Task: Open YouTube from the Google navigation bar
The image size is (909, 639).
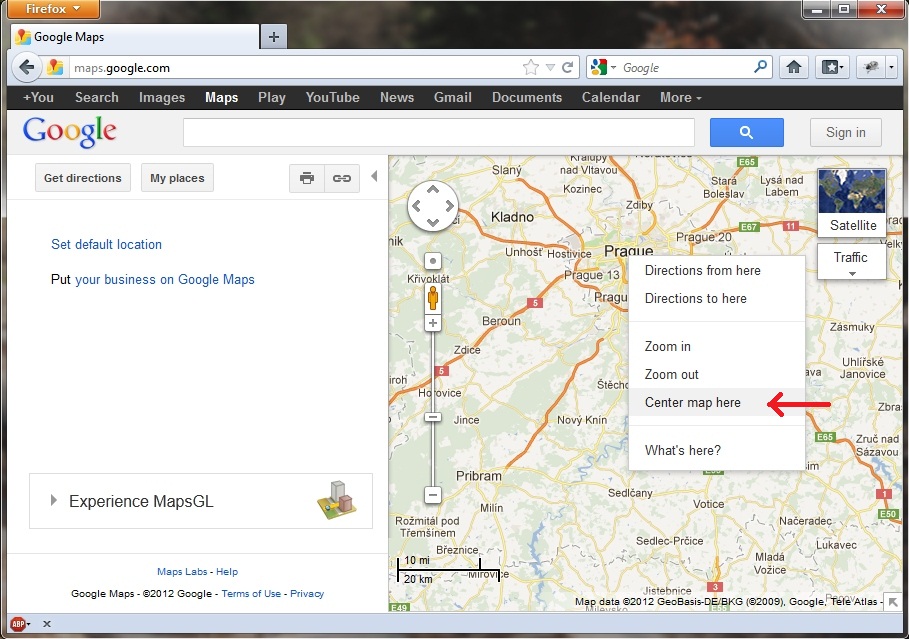Action: tap(331, 97)
